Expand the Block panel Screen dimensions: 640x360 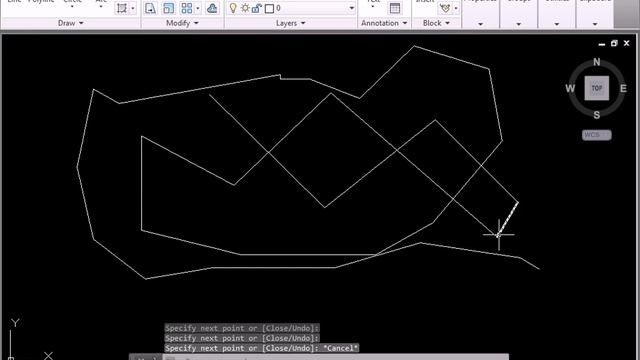pos(436,23)
